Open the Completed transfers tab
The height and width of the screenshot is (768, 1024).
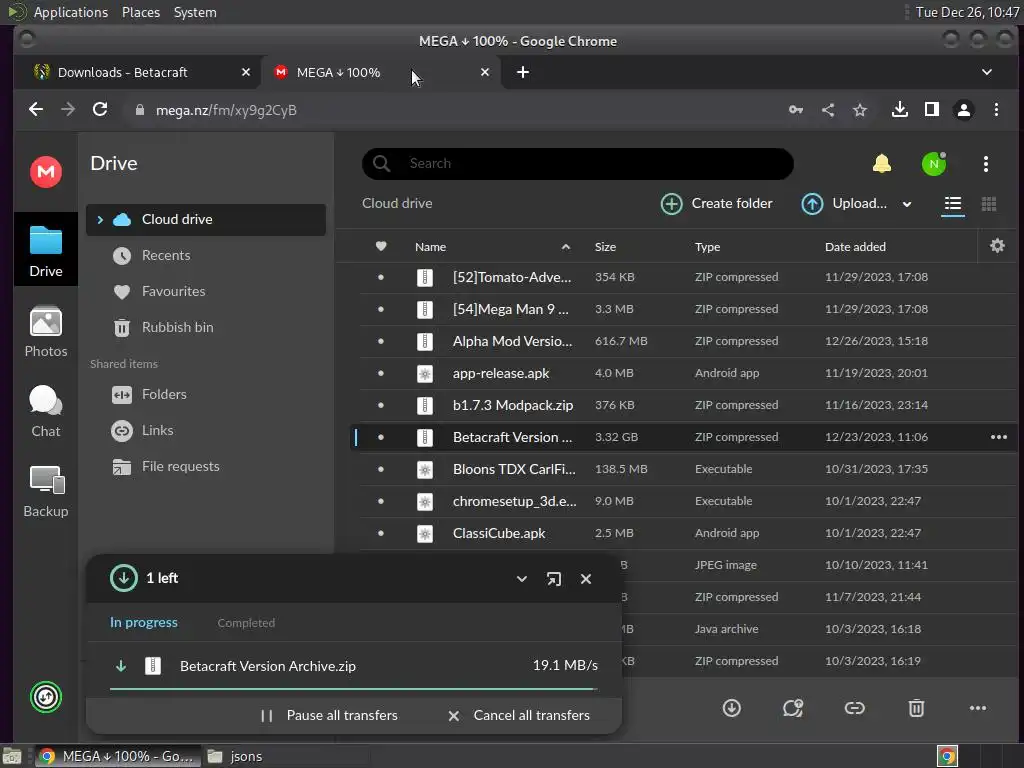coord(246,623)
